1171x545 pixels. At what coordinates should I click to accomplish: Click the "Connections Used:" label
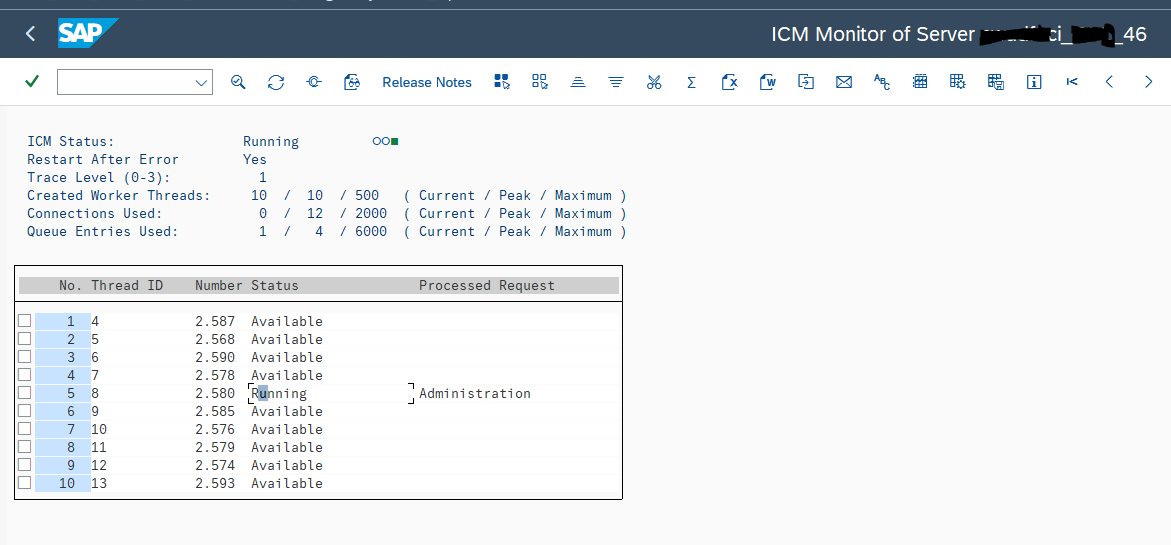(95, 214)
